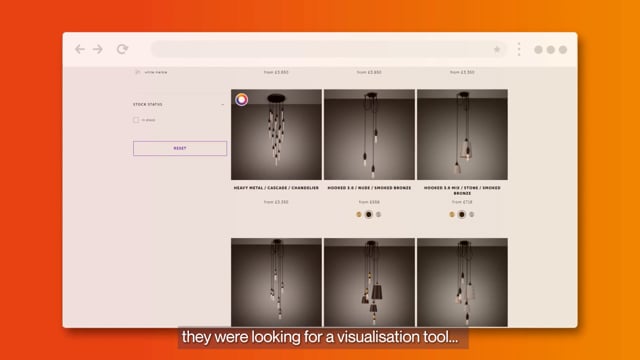This screenshot has width=640, height=360.
Task: Collapse the Stock Status filter section
Action: click(x=222, y=104)
